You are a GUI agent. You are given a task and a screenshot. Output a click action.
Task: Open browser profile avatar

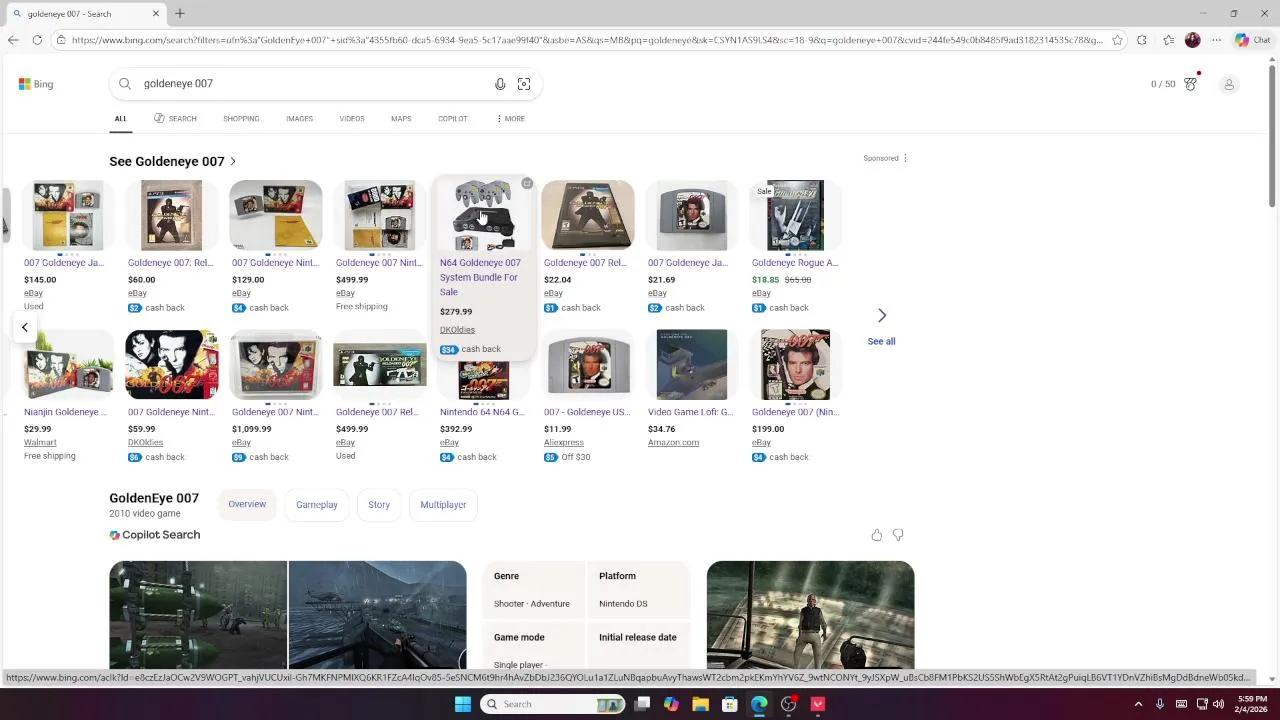(1192, 40)
